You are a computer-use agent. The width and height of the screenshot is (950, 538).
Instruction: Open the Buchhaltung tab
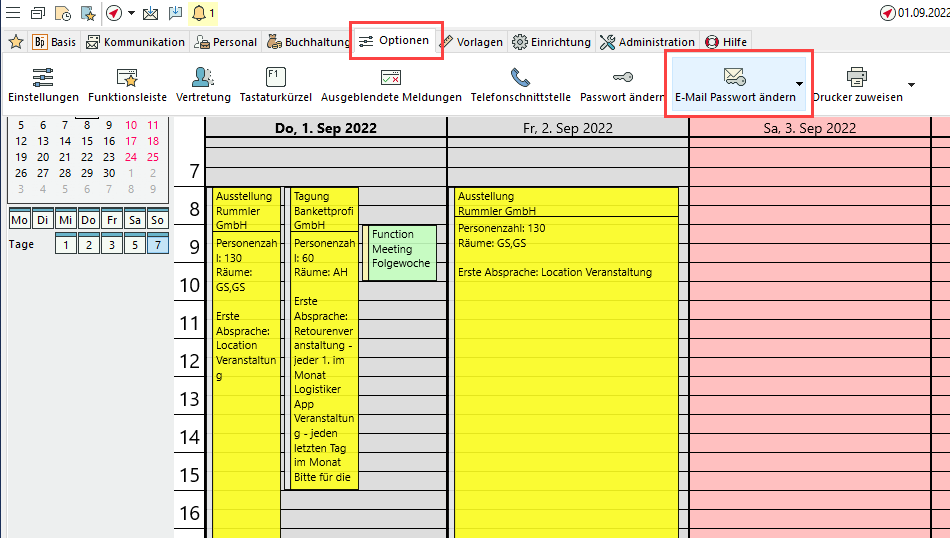[x=309, y=42]
